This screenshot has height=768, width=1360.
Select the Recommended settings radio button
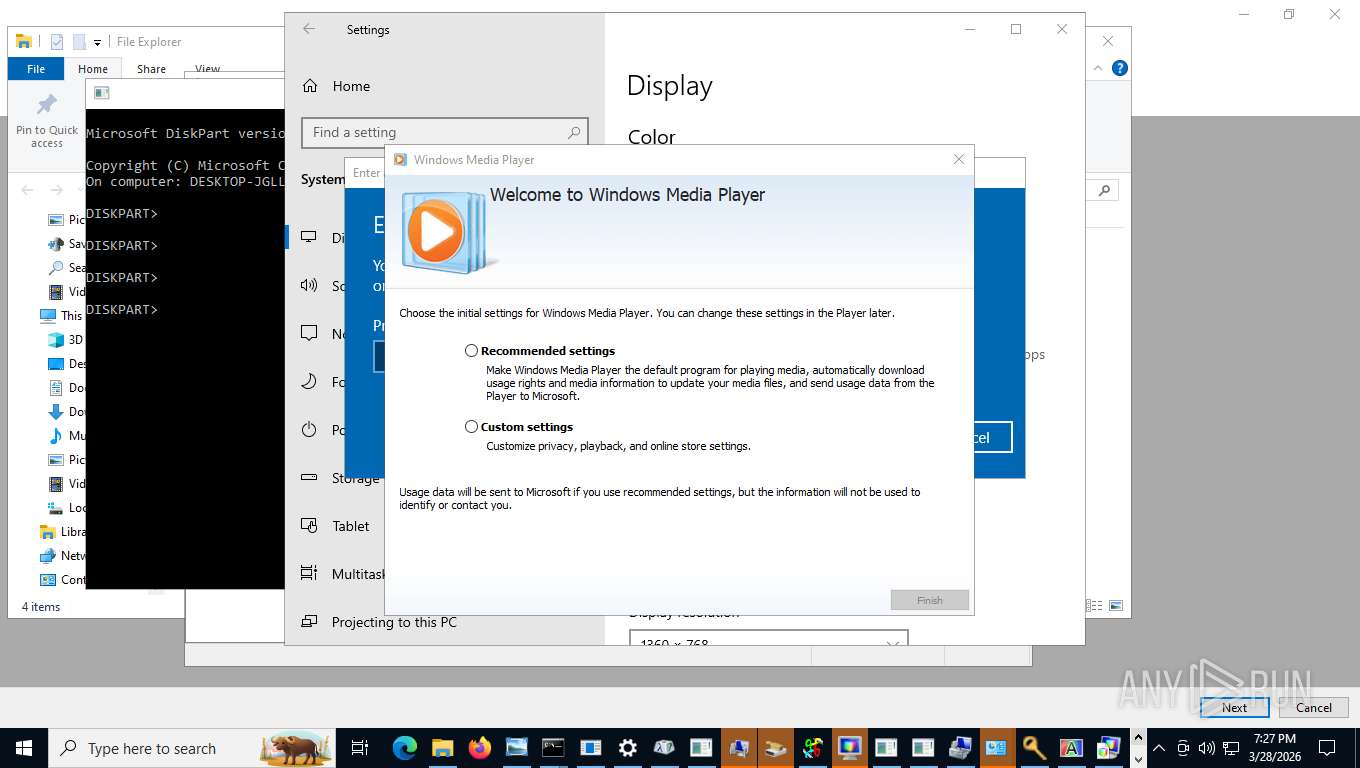tap(471, 351)
